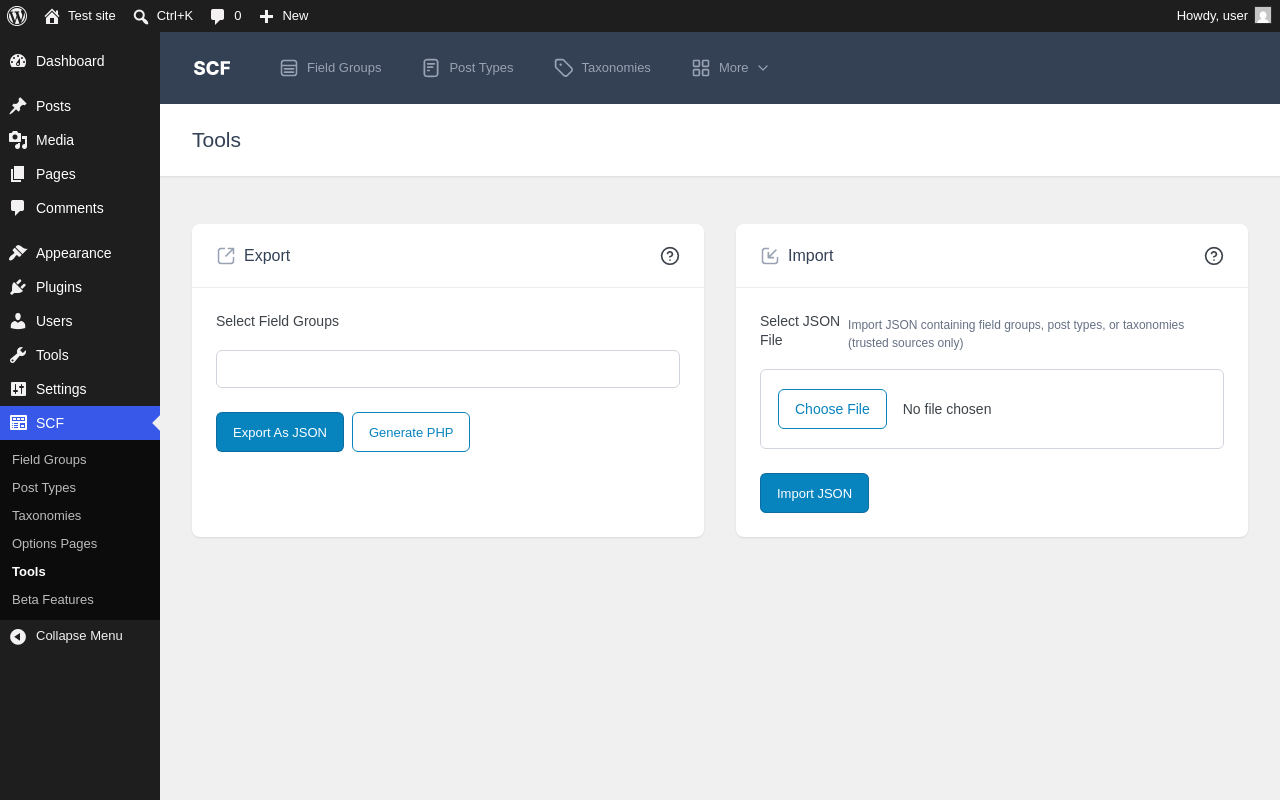The height and width of the screenshot is (800, 1280).
Task: Open the Appearance menu item
Action: 80,253
